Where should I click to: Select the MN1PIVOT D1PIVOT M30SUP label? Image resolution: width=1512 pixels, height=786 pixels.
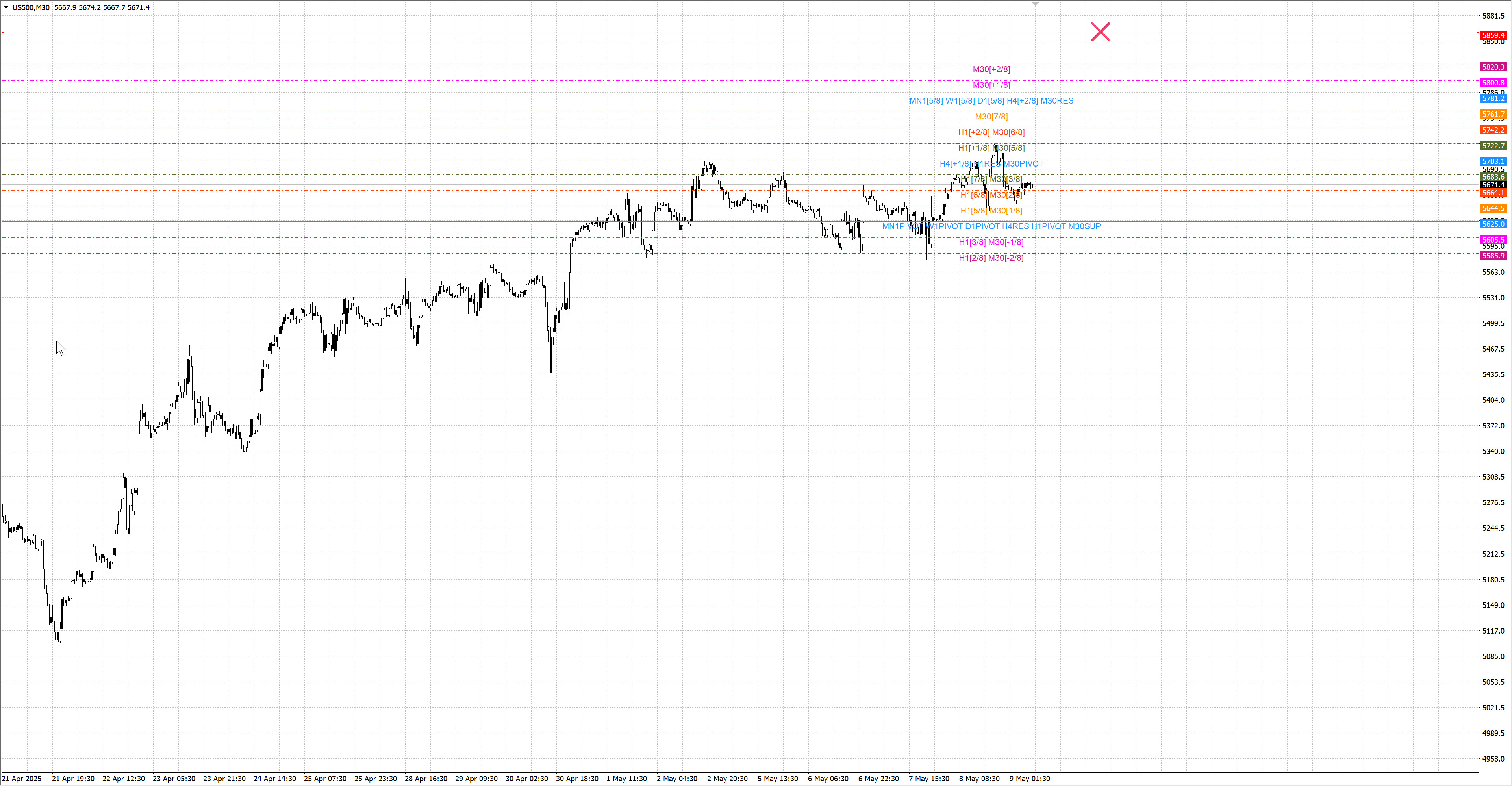(991, 226)
